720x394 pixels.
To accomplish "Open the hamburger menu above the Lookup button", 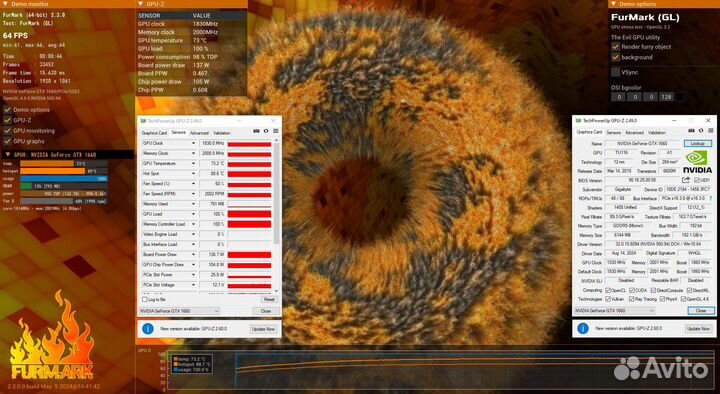I will tap(710, 131).
